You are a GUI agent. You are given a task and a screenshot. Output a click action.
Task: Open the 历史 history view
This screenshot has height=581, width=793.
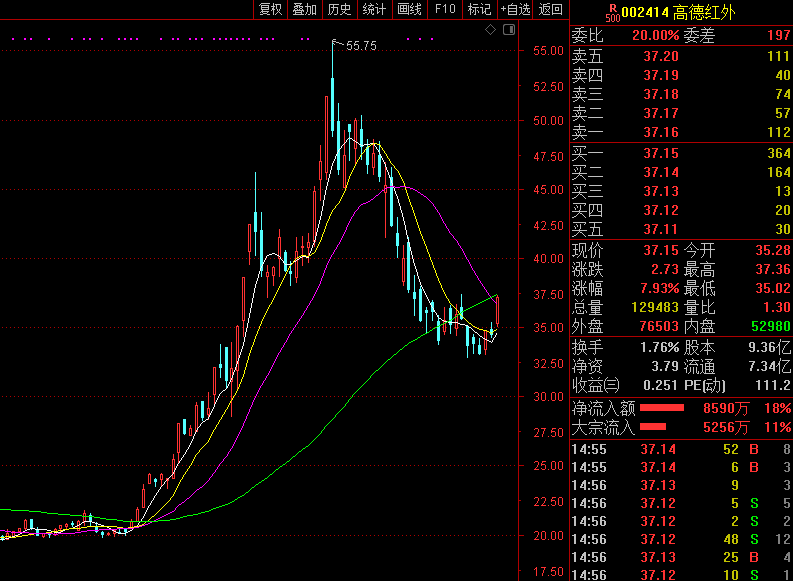340,10
